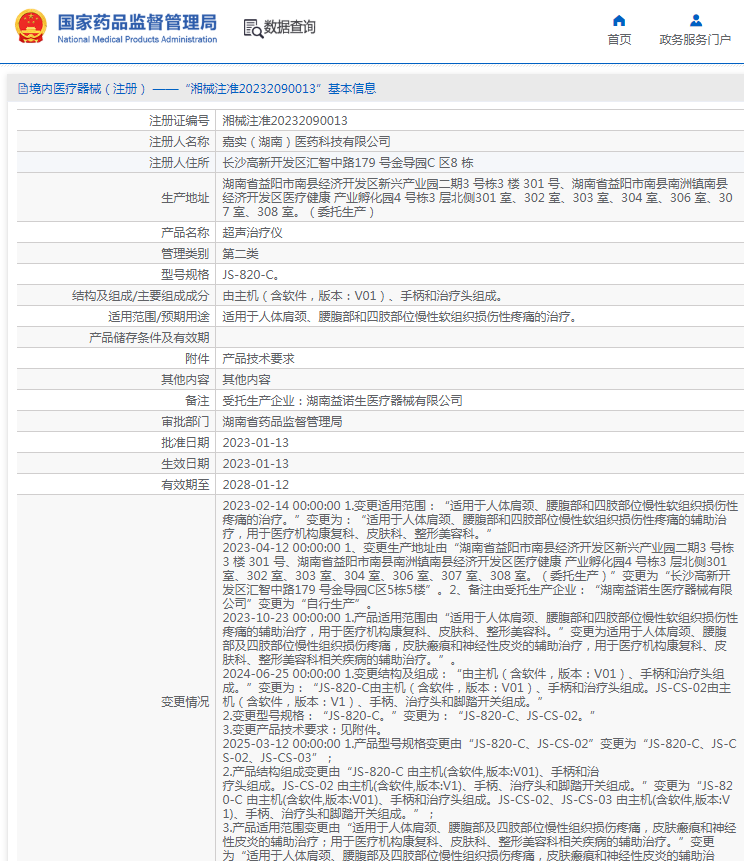This screenshot has height=861, width=744.
Task: Select registrant address 长沙高新开发区汇智中路179号
Action: 348,163
